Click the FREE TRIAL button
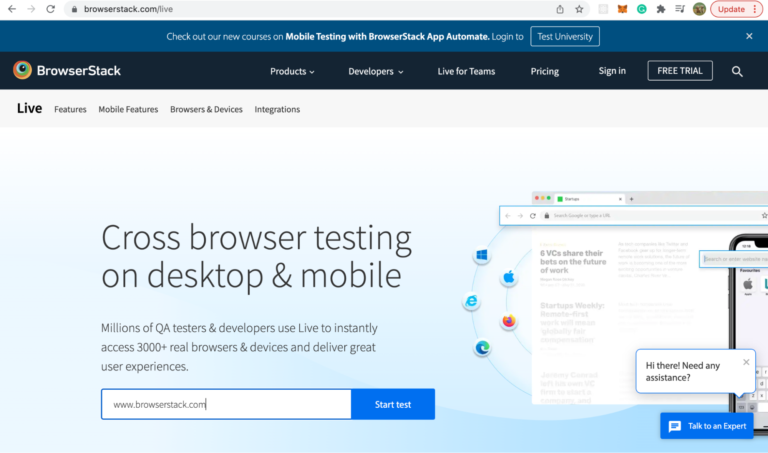The width and height of the screenshot is (768, 453). (680, 71)
